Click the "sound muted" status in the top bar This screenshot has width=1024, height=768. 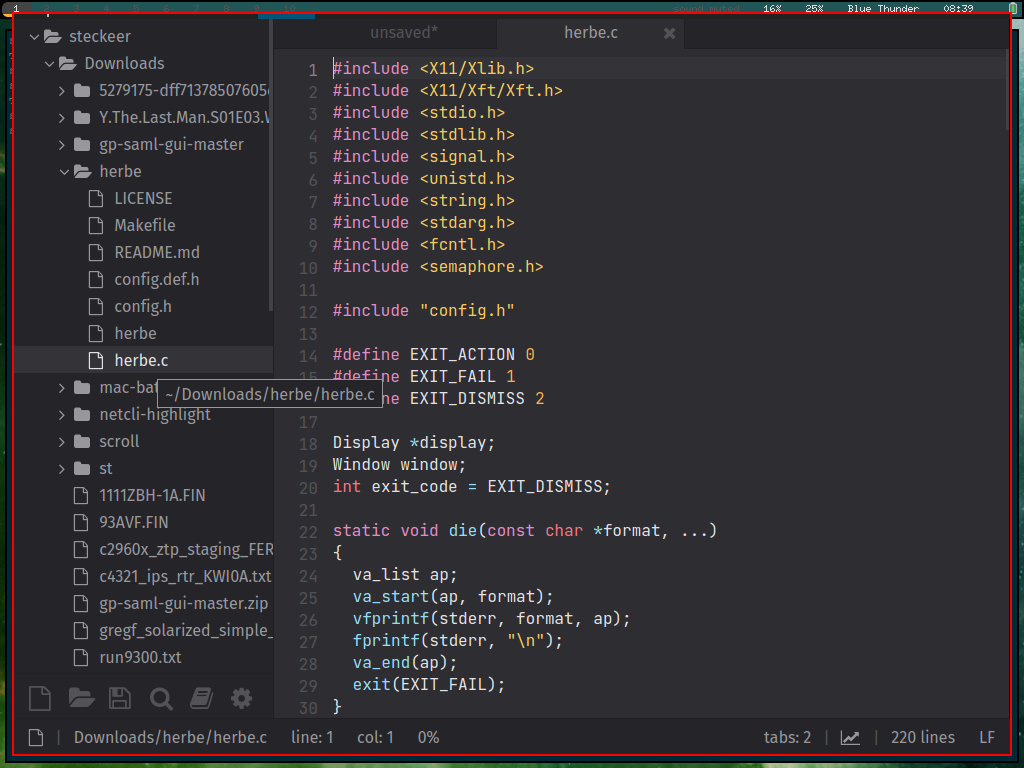[707, 8]
